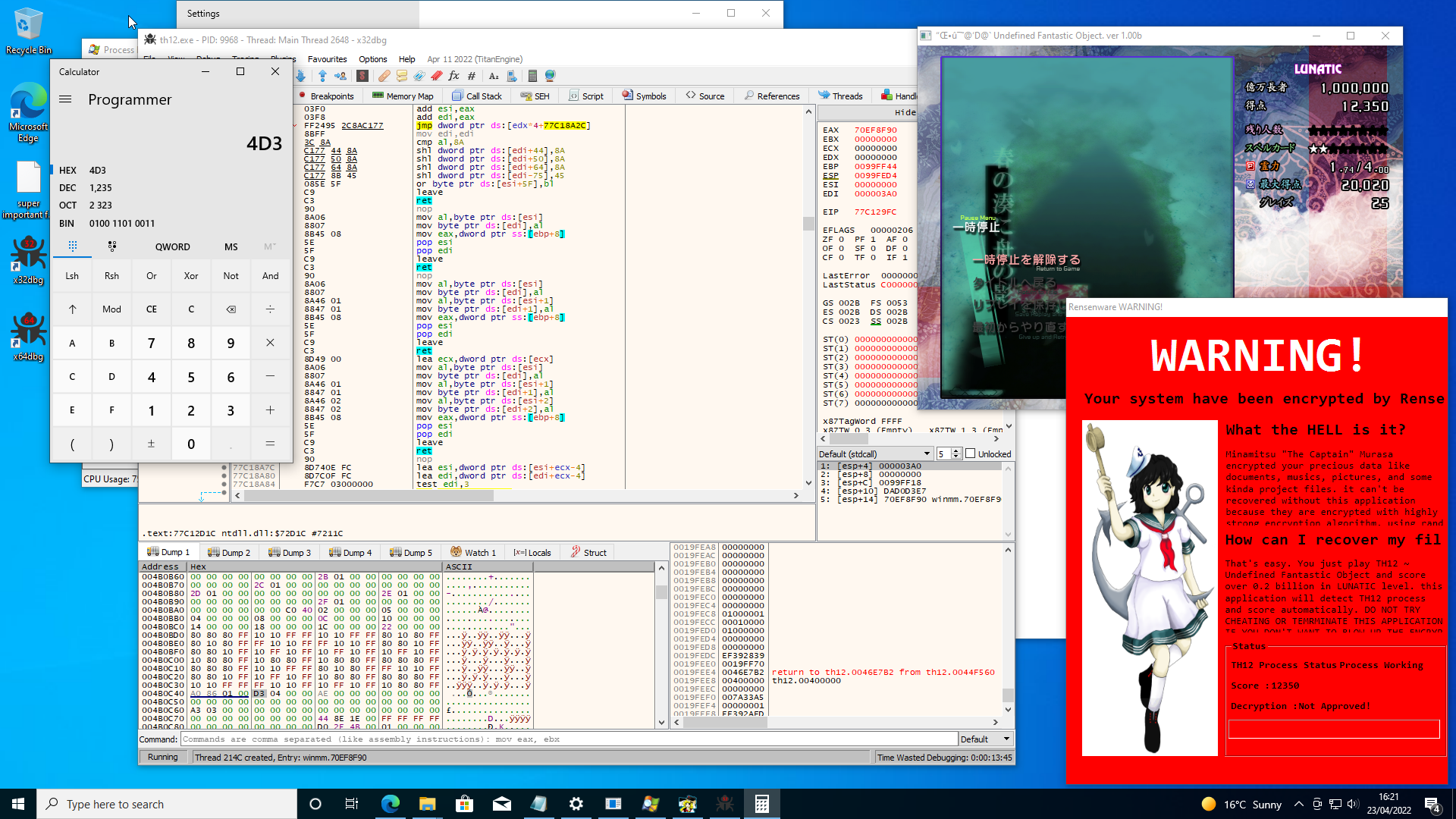Screen dimensions: 1456x819
Task: Open Labels using the blue tags toolbar icon
Action: [x=418, y=76]
